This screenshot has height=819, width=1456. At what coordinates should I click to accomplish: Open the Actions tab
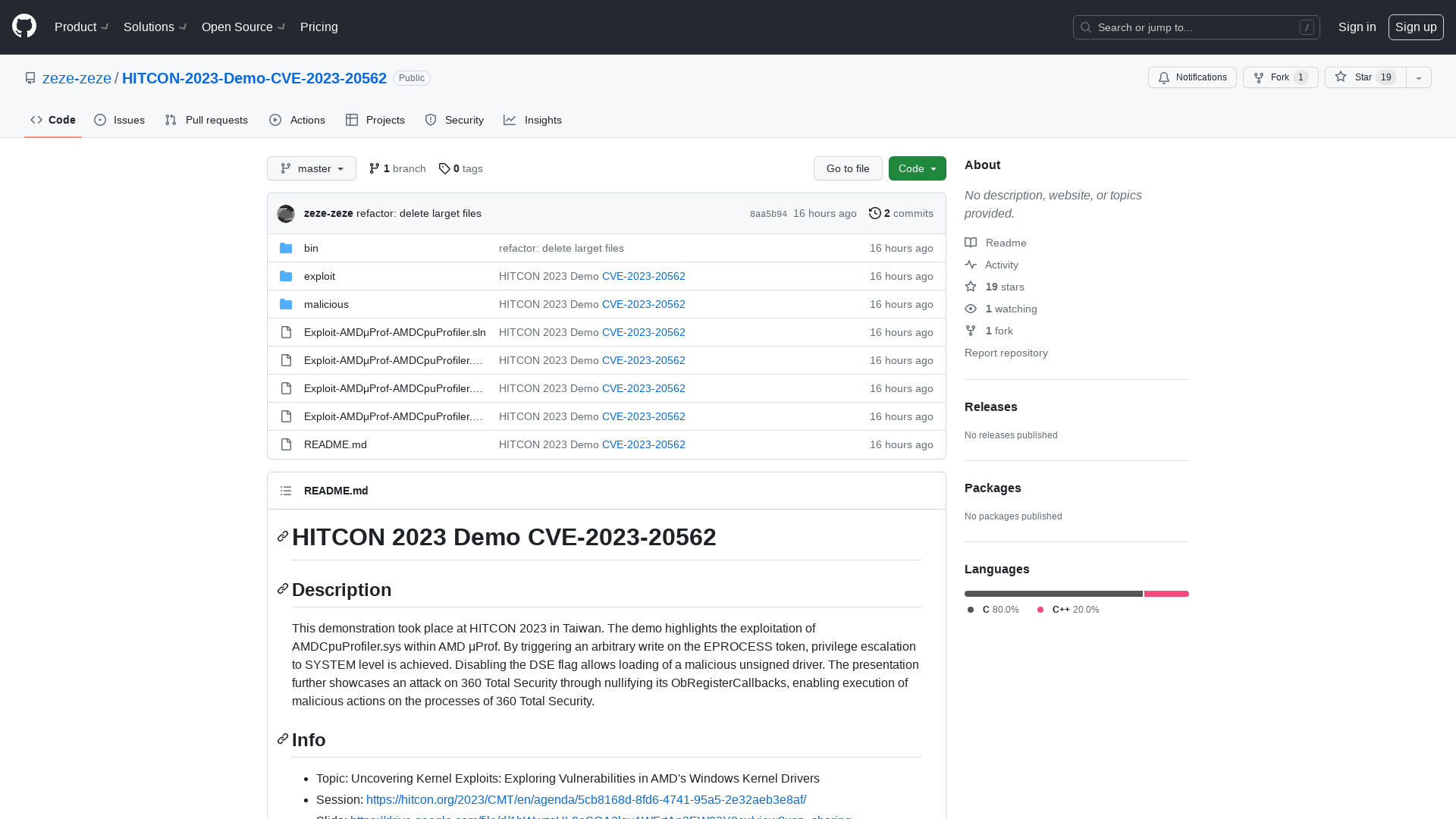(297, 120)
